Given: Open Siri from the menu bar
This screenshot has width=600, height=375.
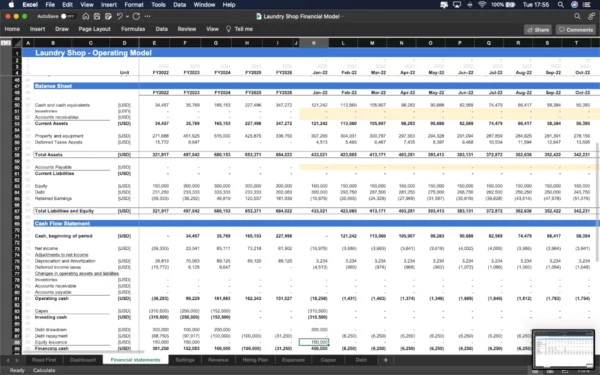Looking at the screenshot, I should coord(574,5).
